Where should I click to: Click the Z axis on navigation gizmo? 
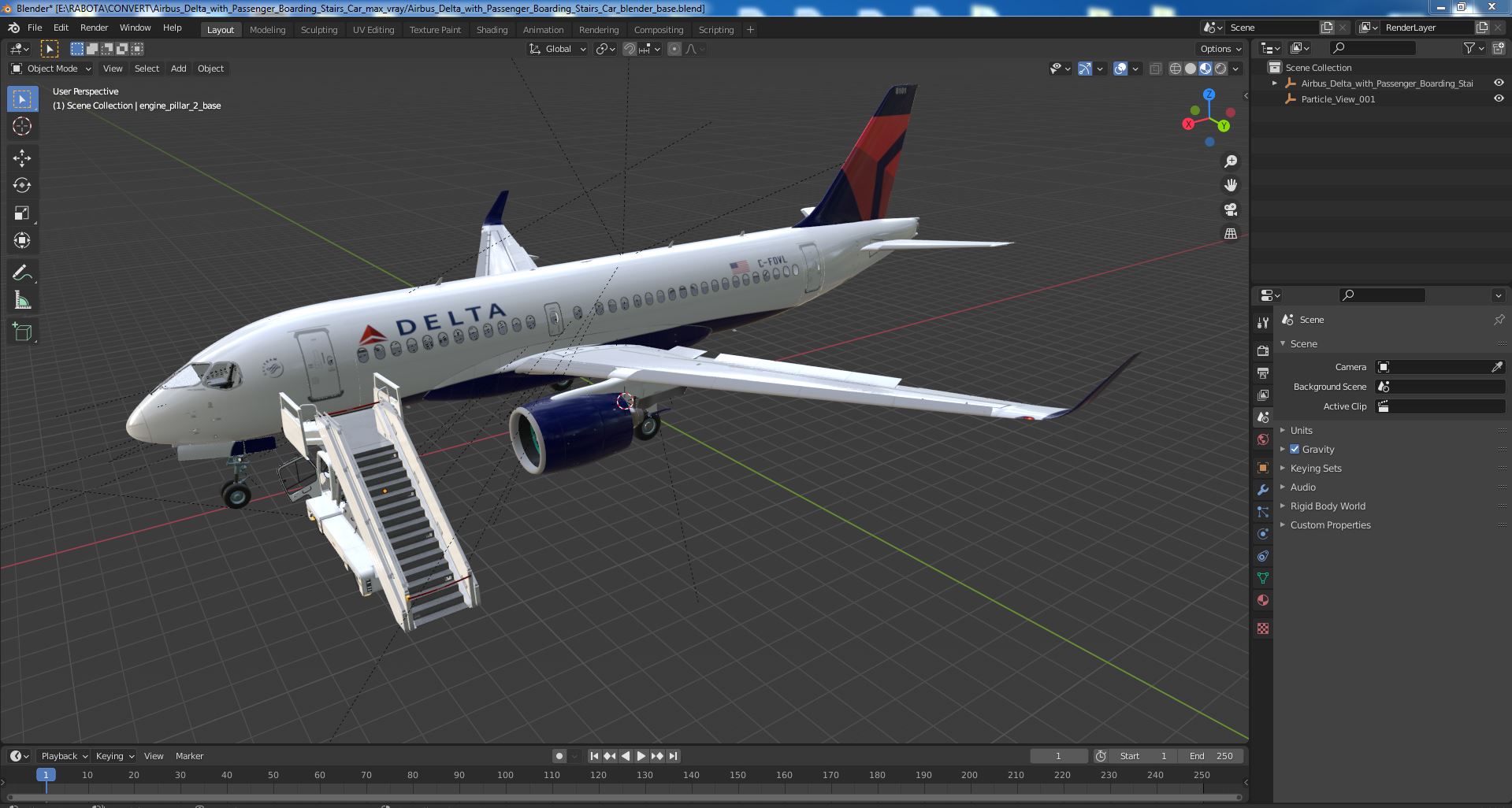pos(1209,94)
